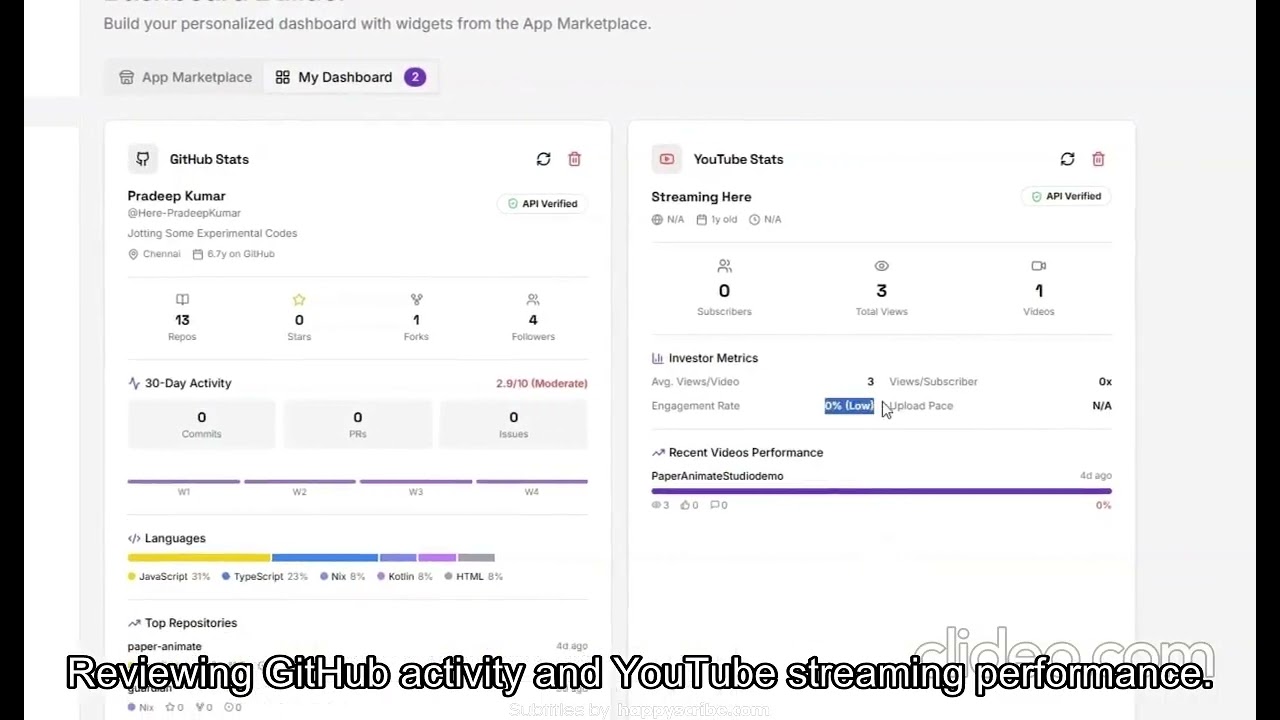Open the PaperAnimateStudiodemo video

click(x=717, y=476)
